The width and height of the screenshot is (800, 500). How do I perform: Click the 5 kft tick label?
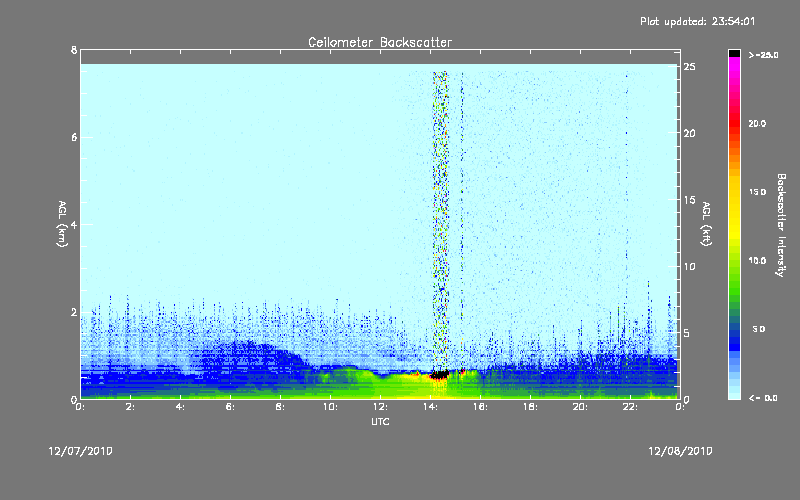(x=687, y=333)
